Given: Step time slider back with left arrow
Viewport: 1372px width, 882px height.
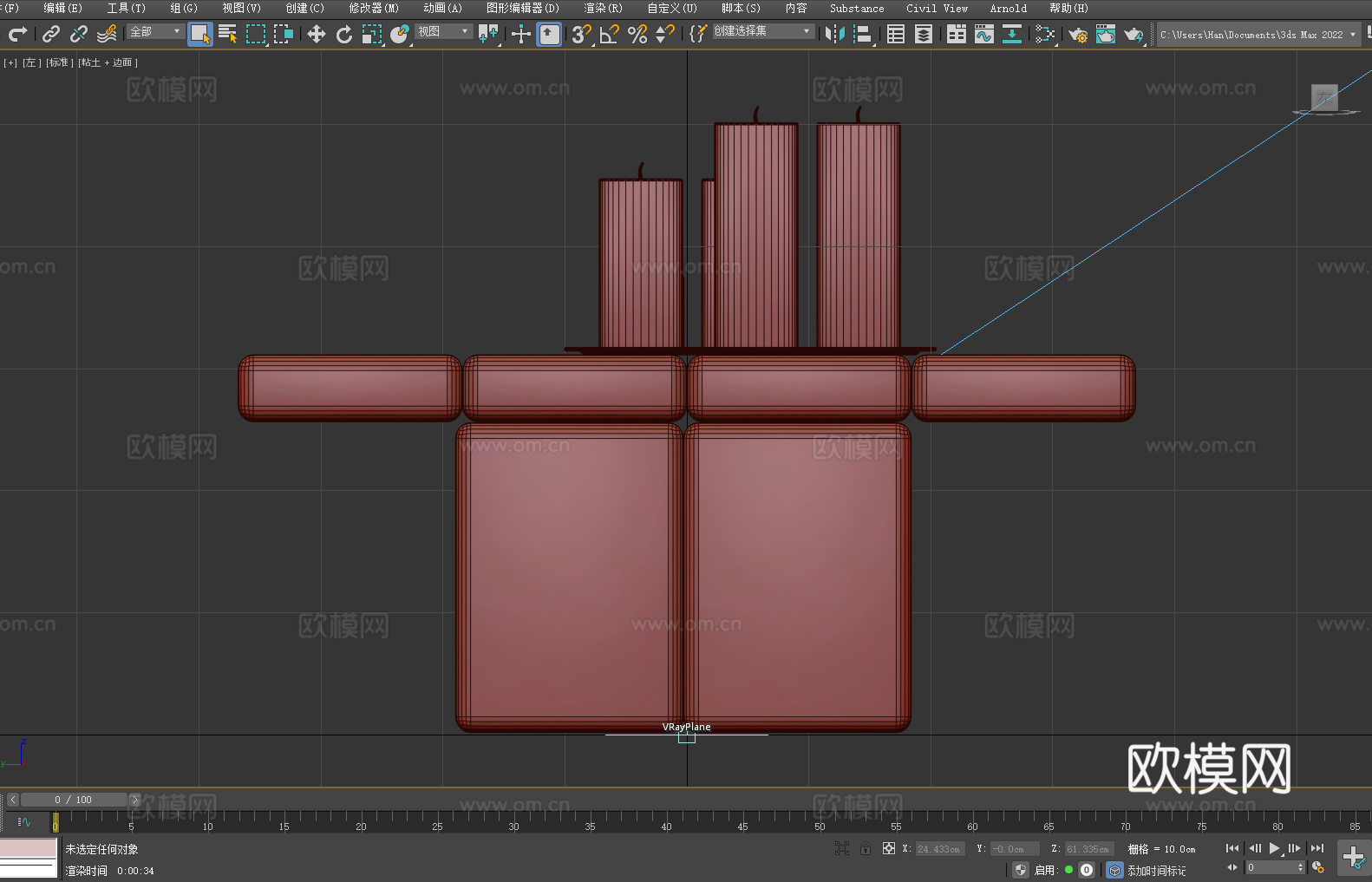Looking at the screenshot, I should (x=12, y=800).
